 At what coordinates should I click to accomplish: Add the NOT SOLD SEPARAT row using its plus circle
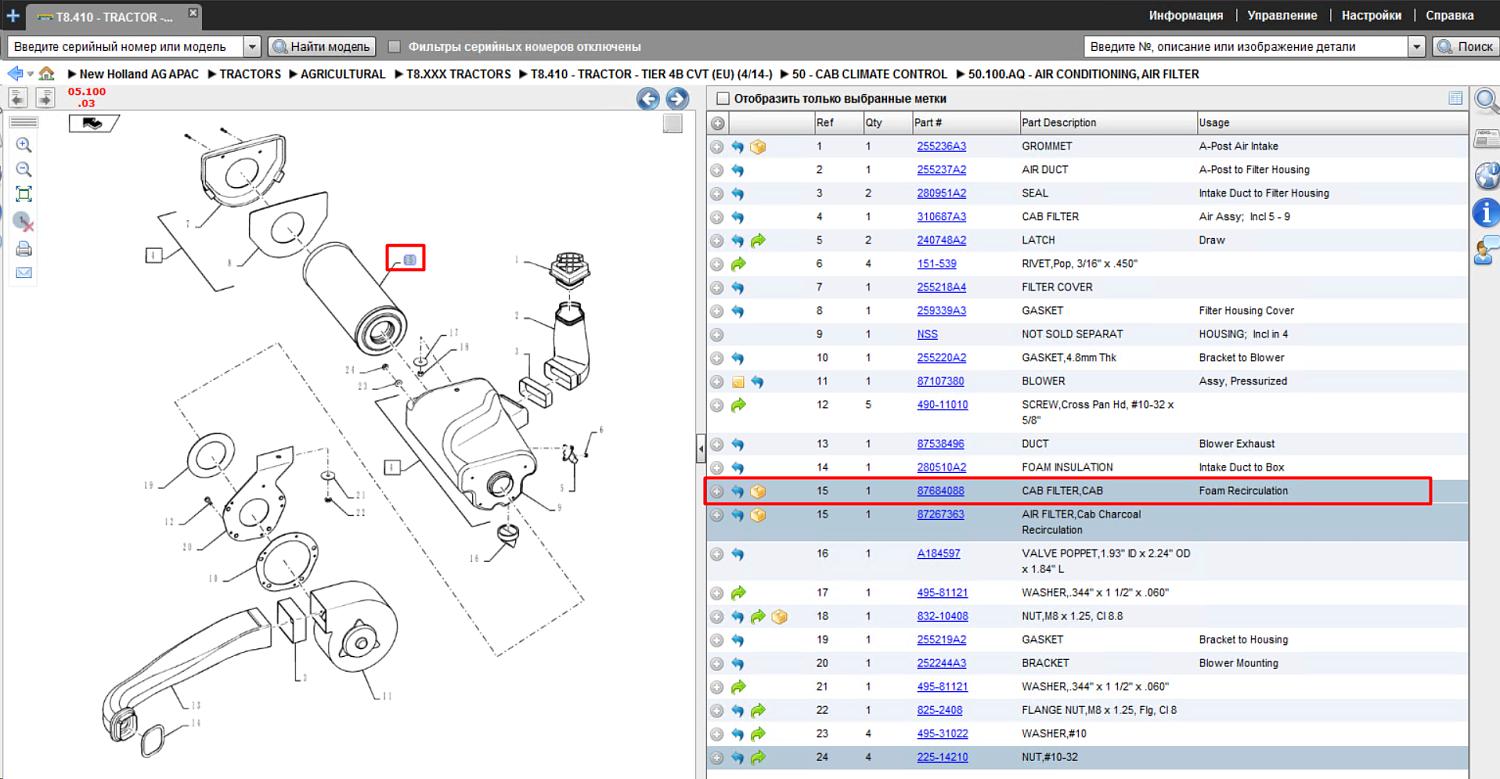pos(717,335)
